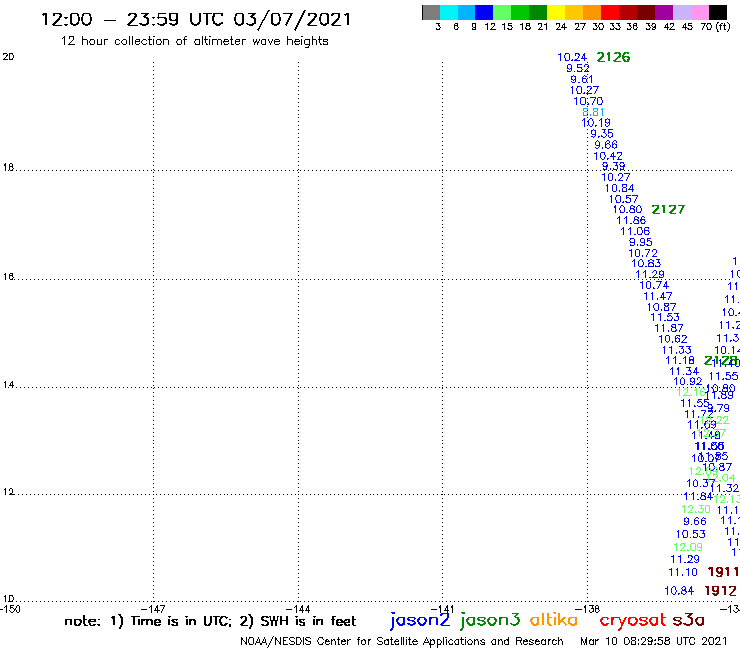Click the altika satellite legend label
Image resolution: width=740 pixels, height=650 pixels.
[x=554, y=620]
